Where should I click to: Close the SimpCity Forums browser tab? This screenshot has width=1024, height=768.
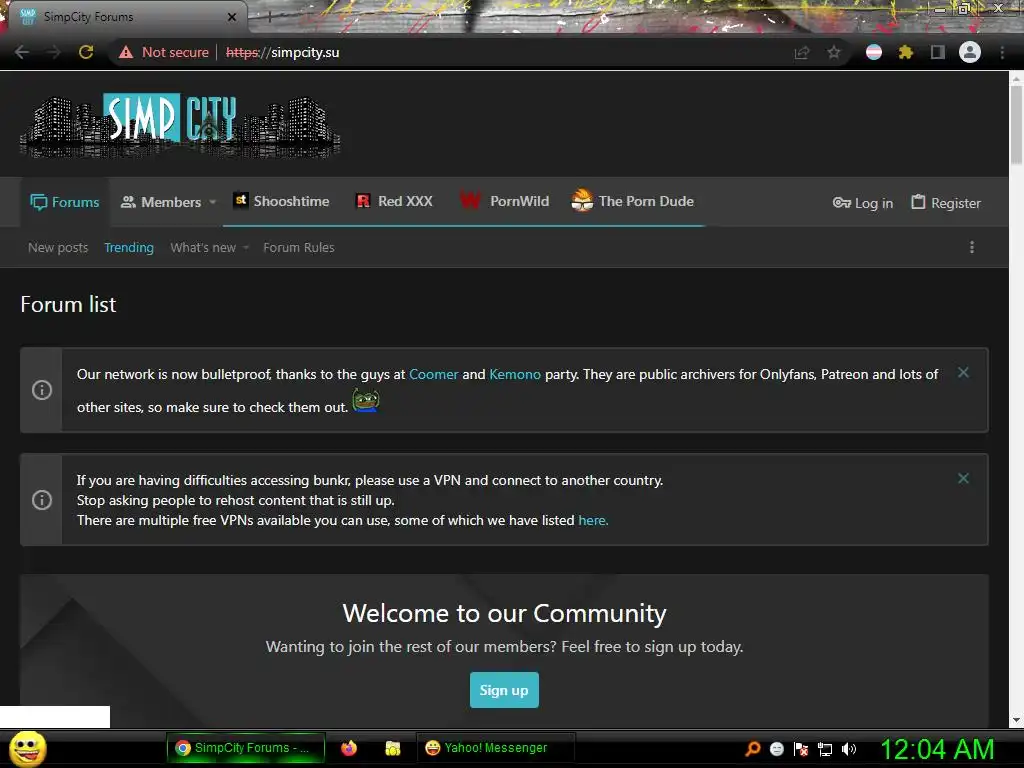coord(232,17)
